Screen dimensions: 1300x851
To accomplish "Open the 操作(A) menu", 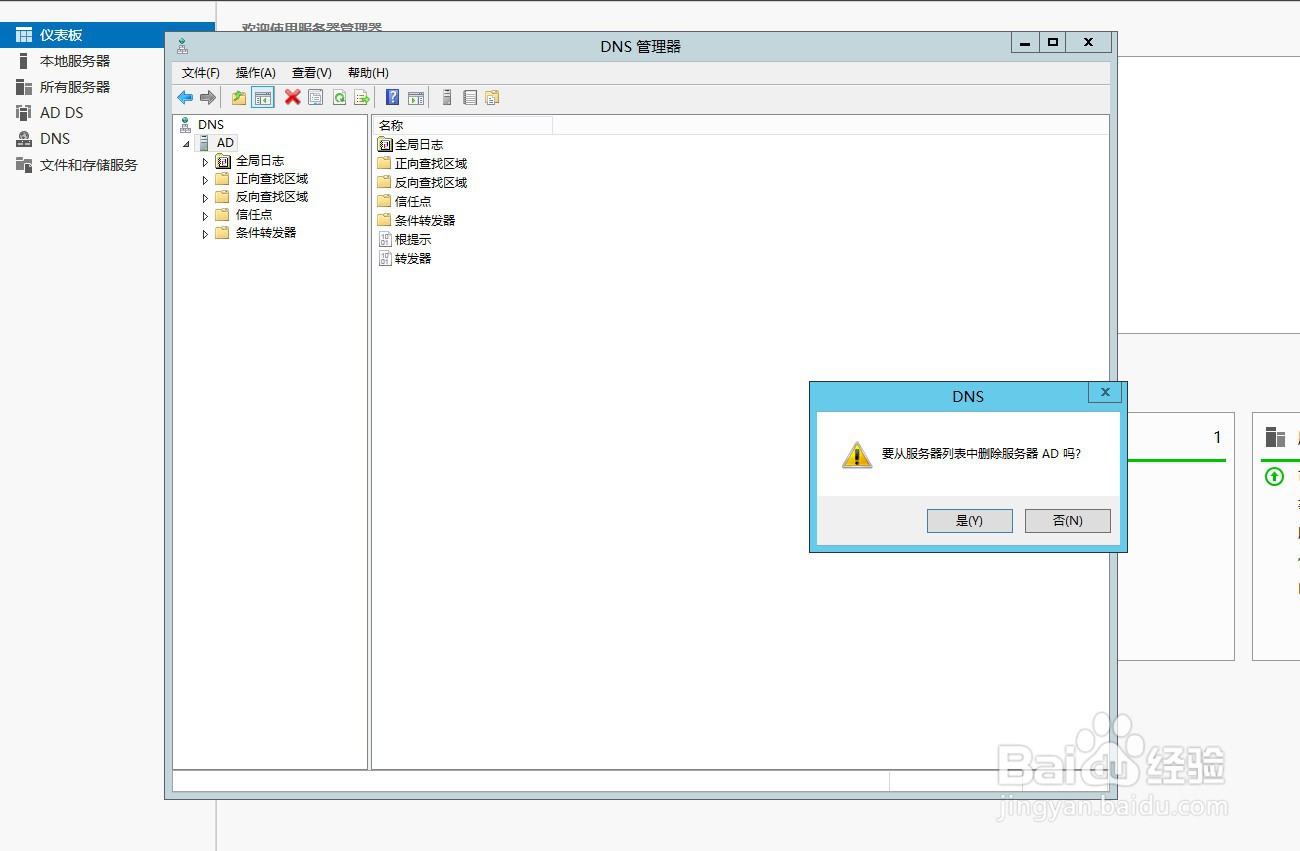I will click(256, 73).
